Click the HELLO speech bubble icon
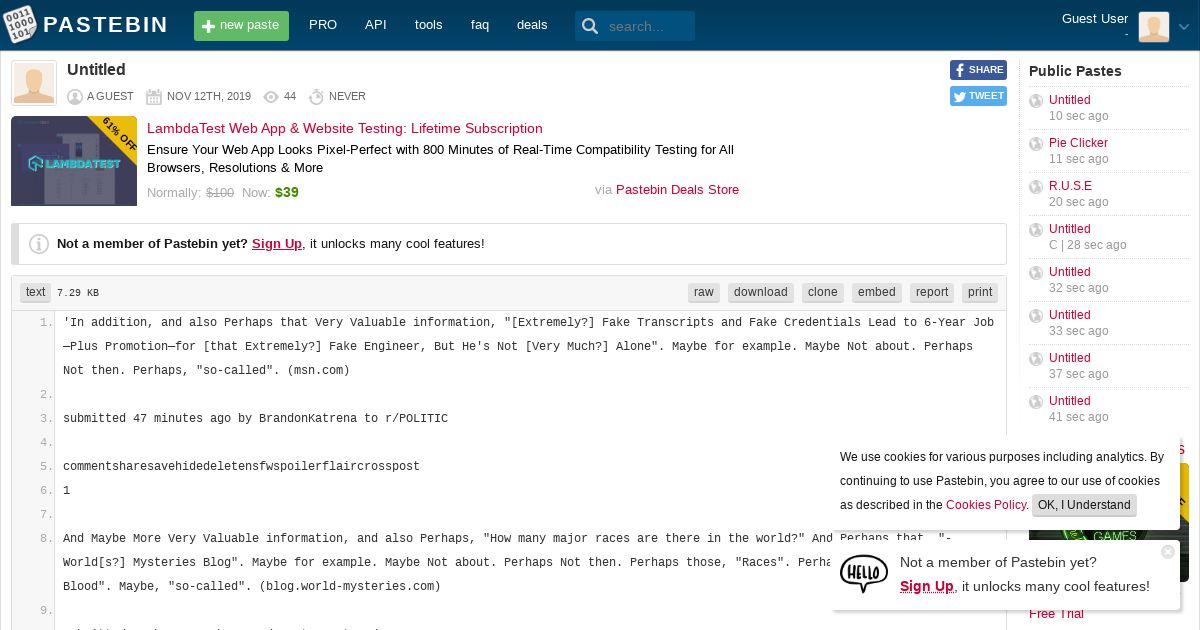Screen dimensions: 1200x630 click(x=864, y=574)
